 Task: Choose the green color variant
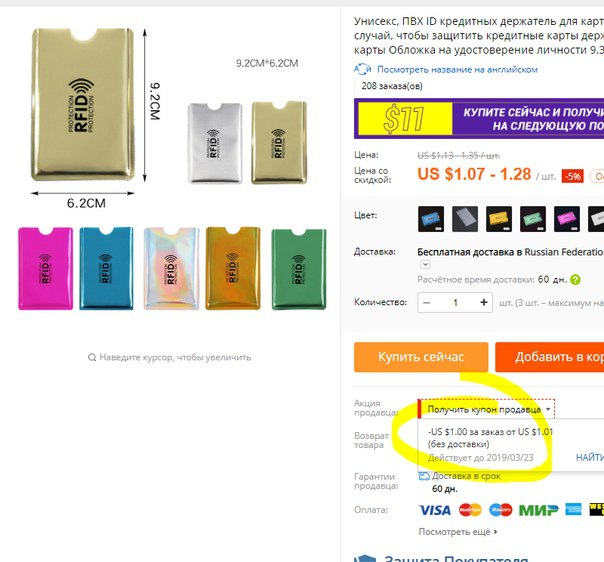(533, 219)
